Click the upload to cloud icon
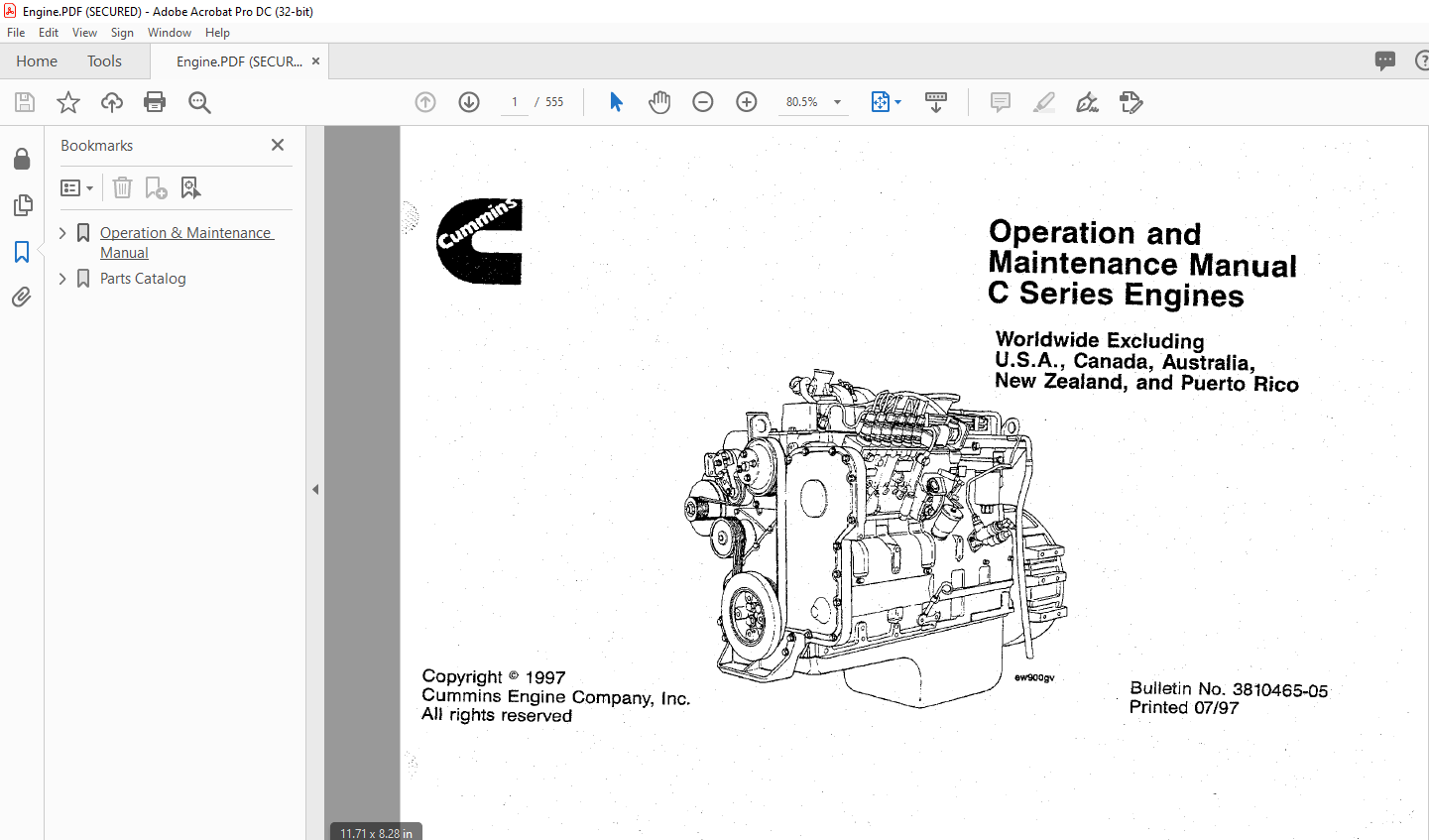This screenshot has height=840, width=1429. coord(112,102)
